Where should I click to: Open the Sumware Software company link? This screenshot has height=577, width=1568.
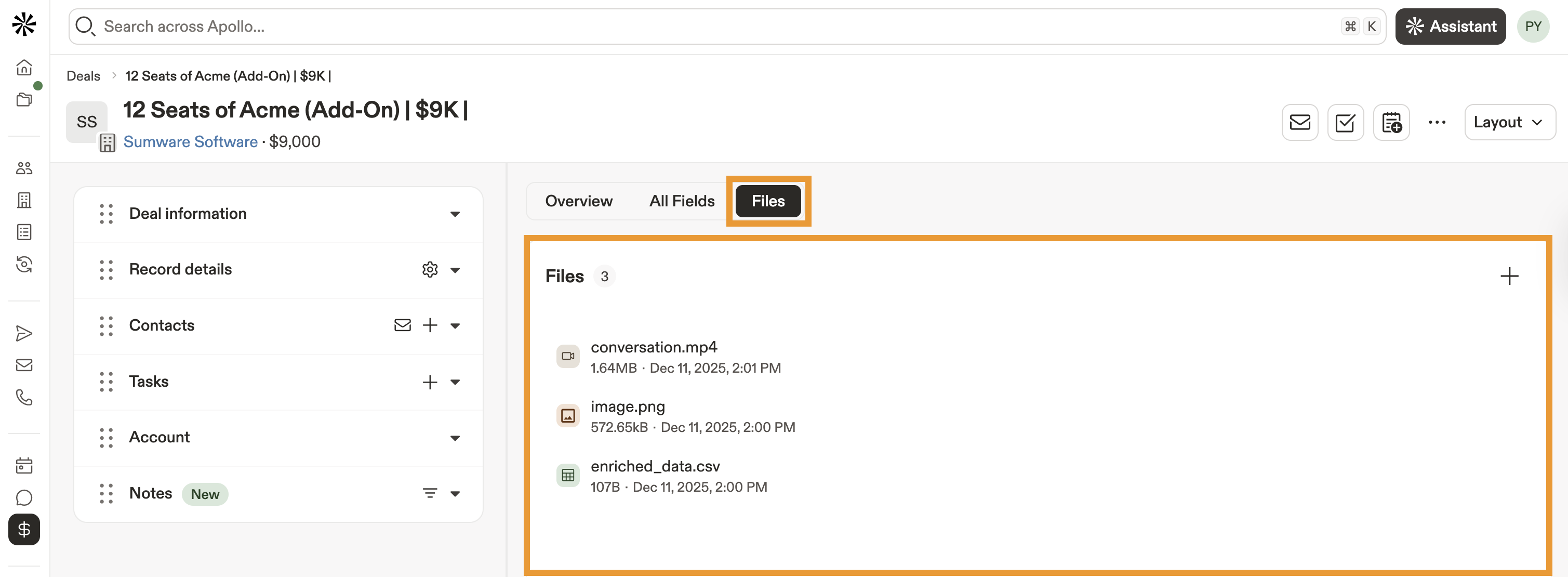[x=191, y=142]
